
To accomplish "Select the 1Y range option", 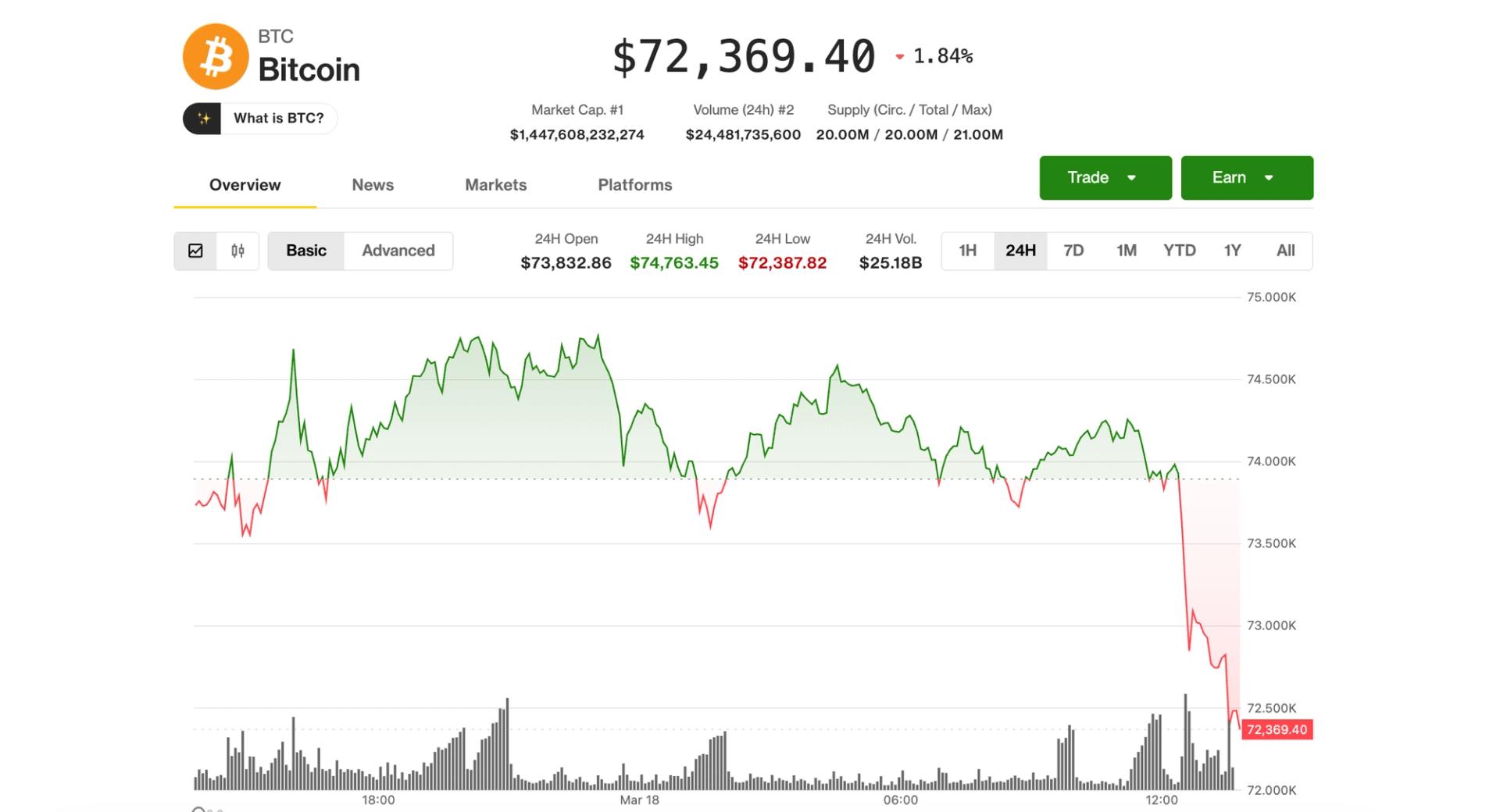I will [x=1232, y=251].
